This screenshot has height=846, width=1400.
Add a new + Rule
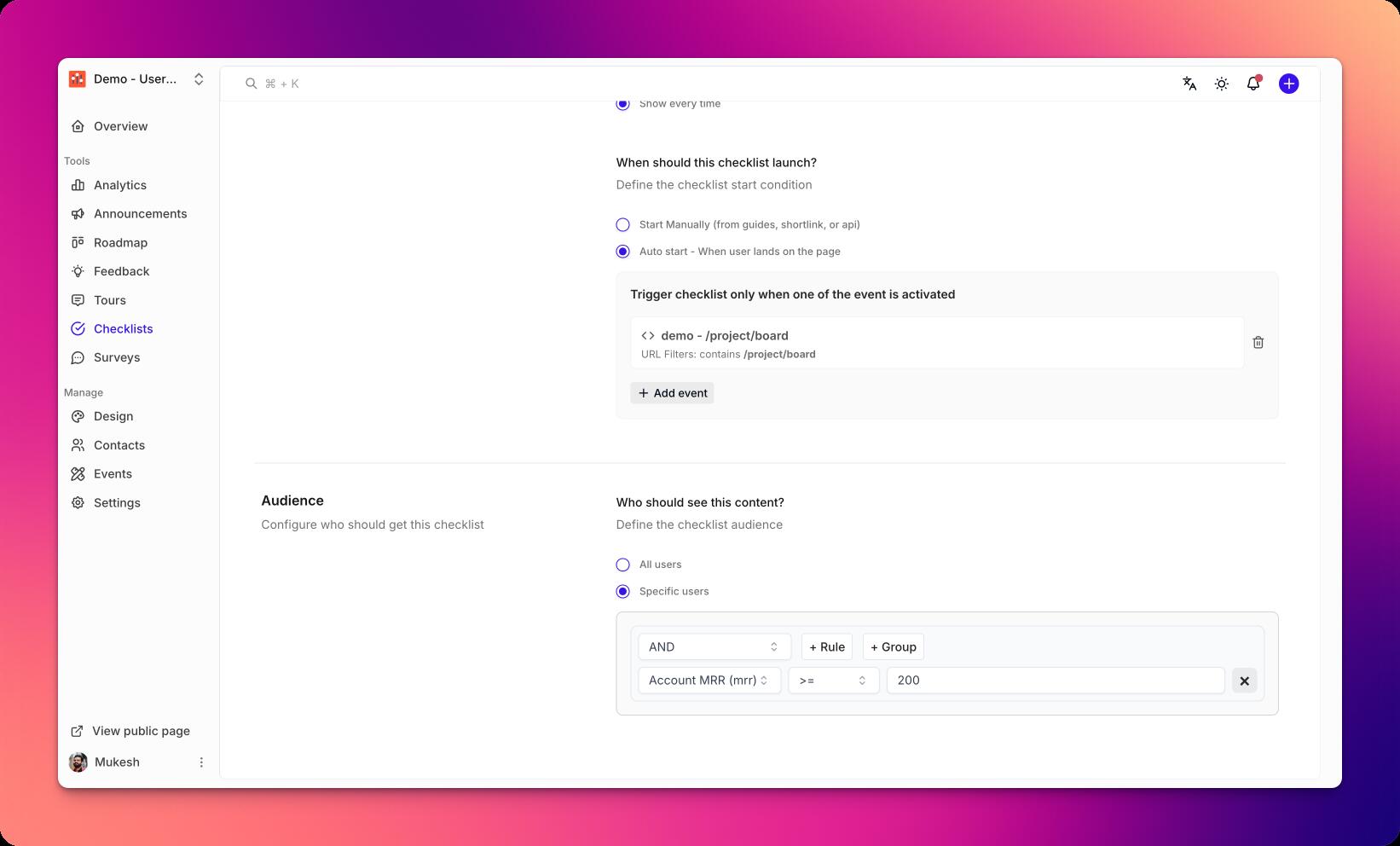tap(826, 647)
